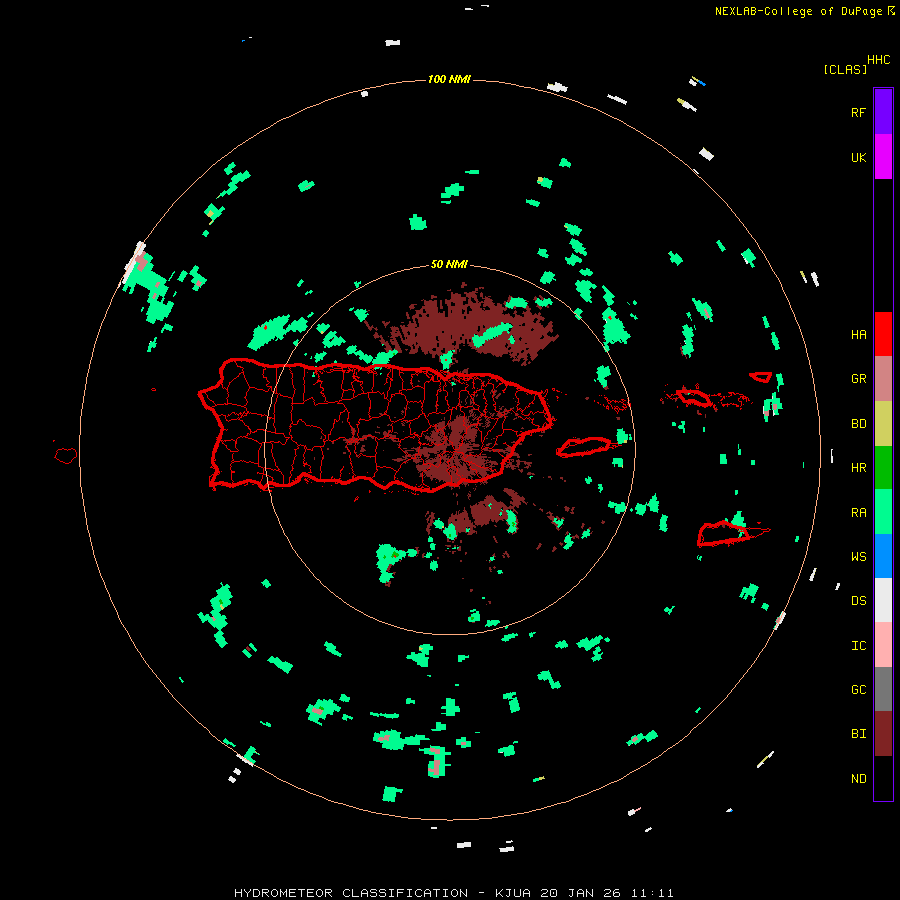Click the HHC product label
This screenshot has width=900, height=900.
pyautogui.click(x=878, y=60)
